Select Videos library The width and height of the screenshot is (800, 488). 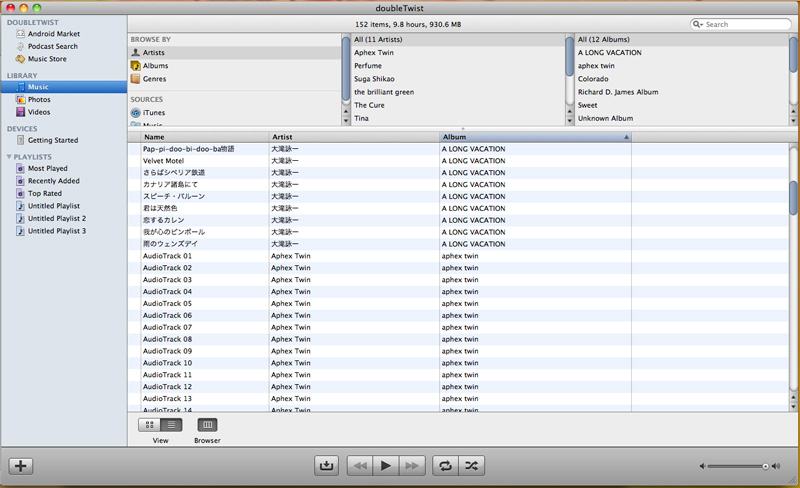tap(39, 112)
